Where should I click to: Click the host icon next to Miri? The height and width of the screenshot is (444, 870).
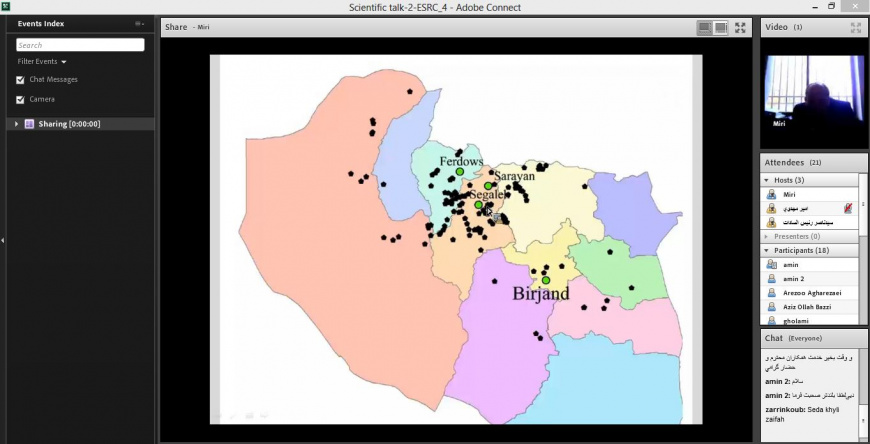771,194
